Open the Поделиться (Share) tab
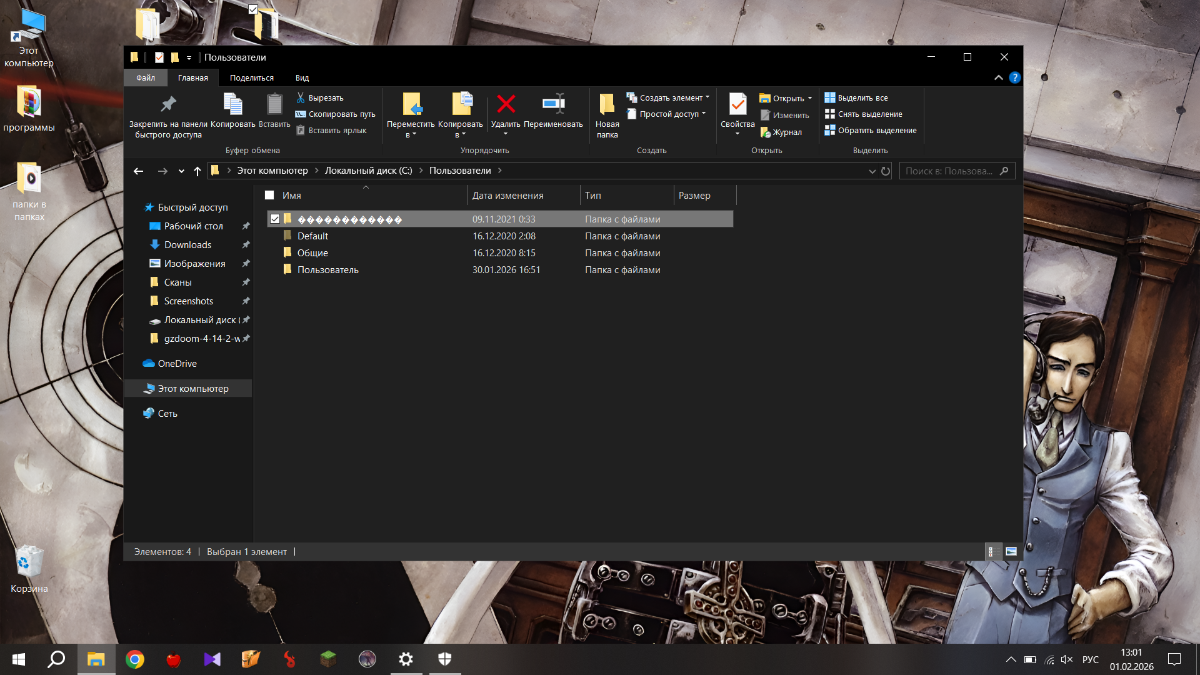 pyautogui.click(x=251, y=77)
